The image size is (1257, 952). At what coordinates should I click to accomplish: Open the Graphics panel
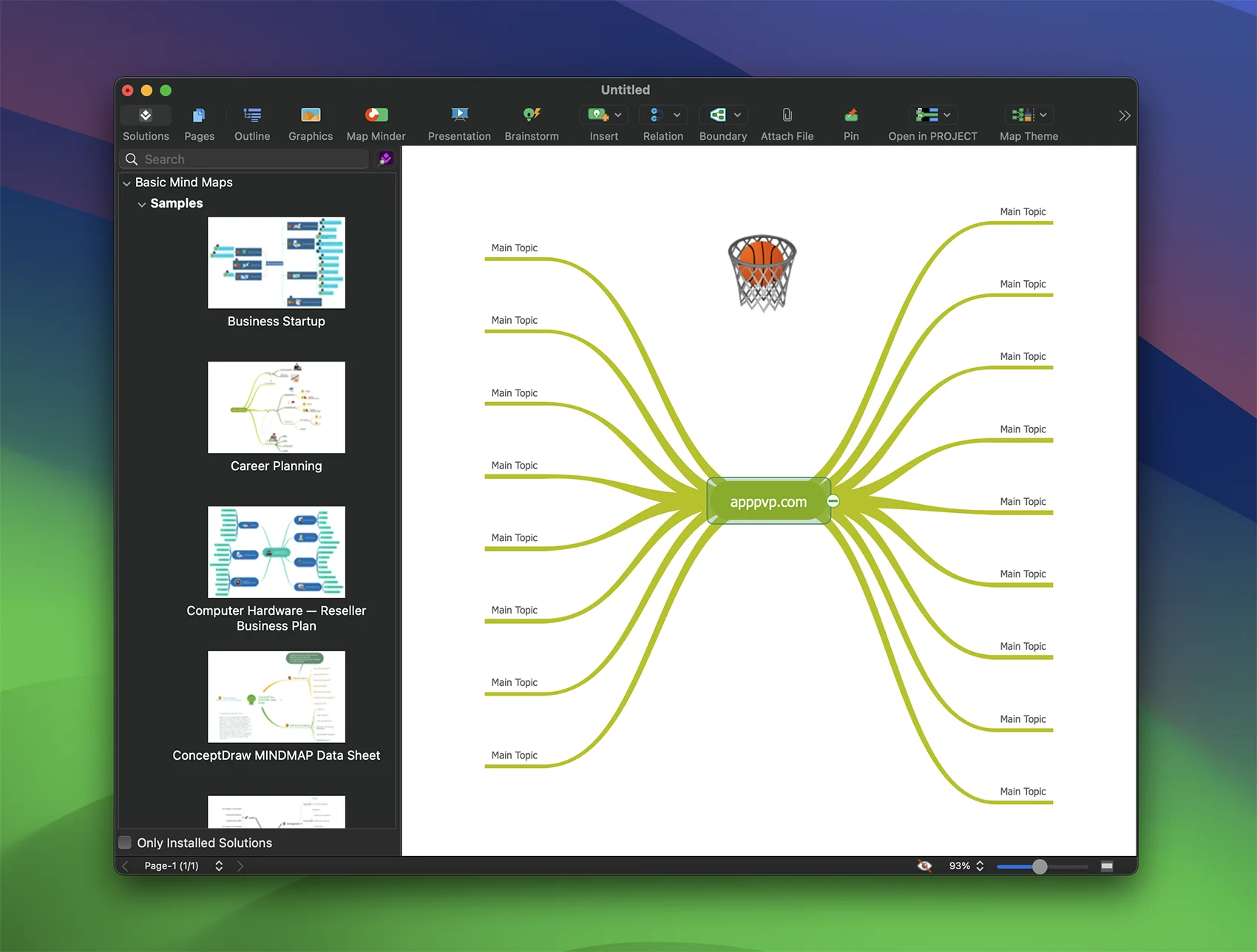point(311,115)
